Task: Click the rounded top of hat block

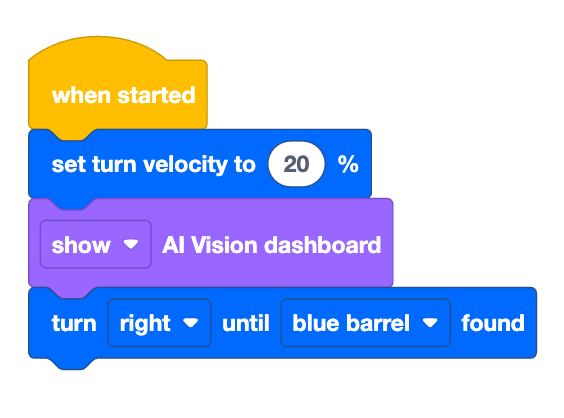Action: click(98, 47)
